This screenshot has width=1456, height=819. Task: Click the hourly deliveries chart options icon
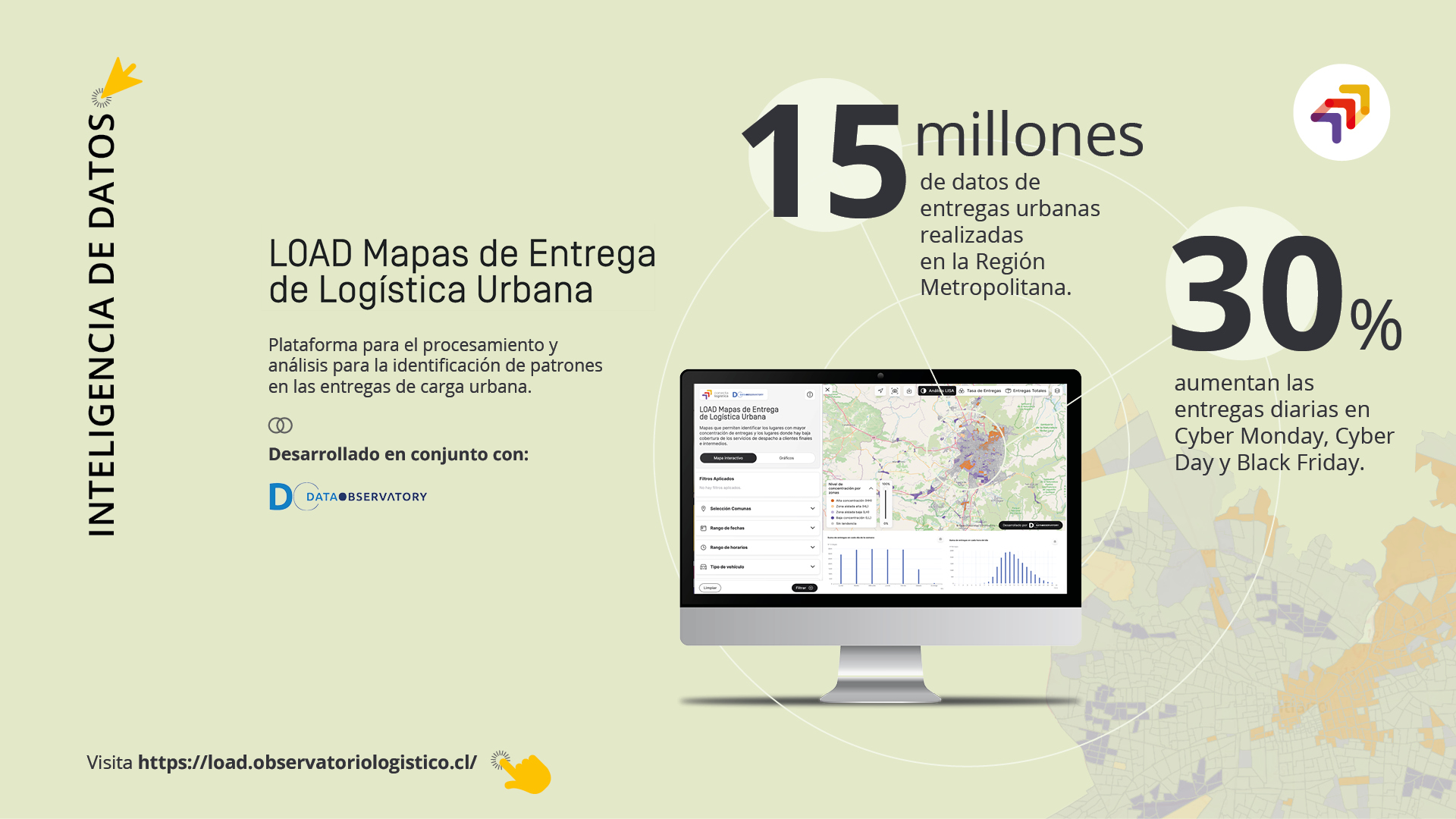[1055, 541]
